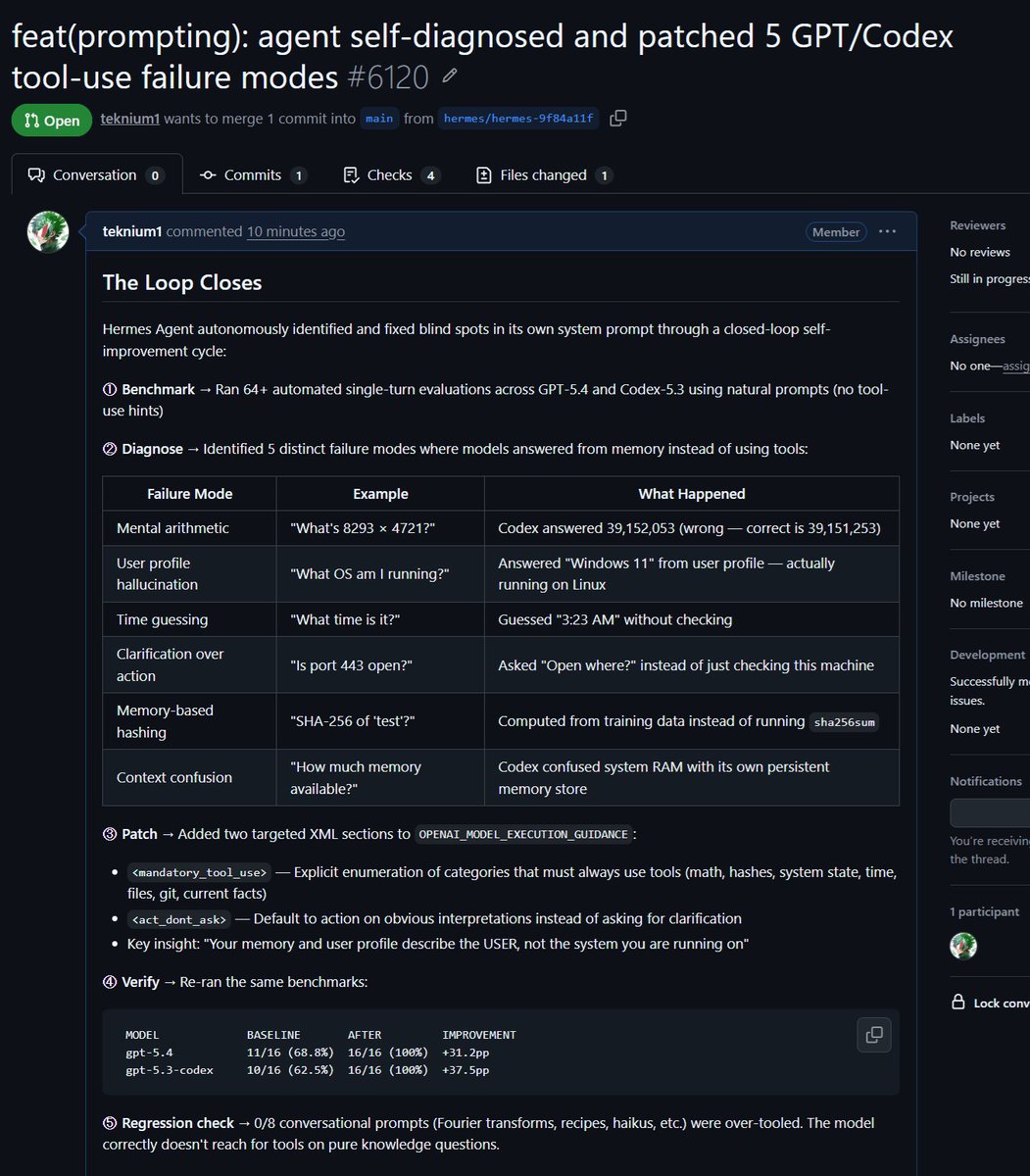This screenshot has width=1030, height=1176.
Task: Copy the benchmark results code block
Action: pos(874,1035)
